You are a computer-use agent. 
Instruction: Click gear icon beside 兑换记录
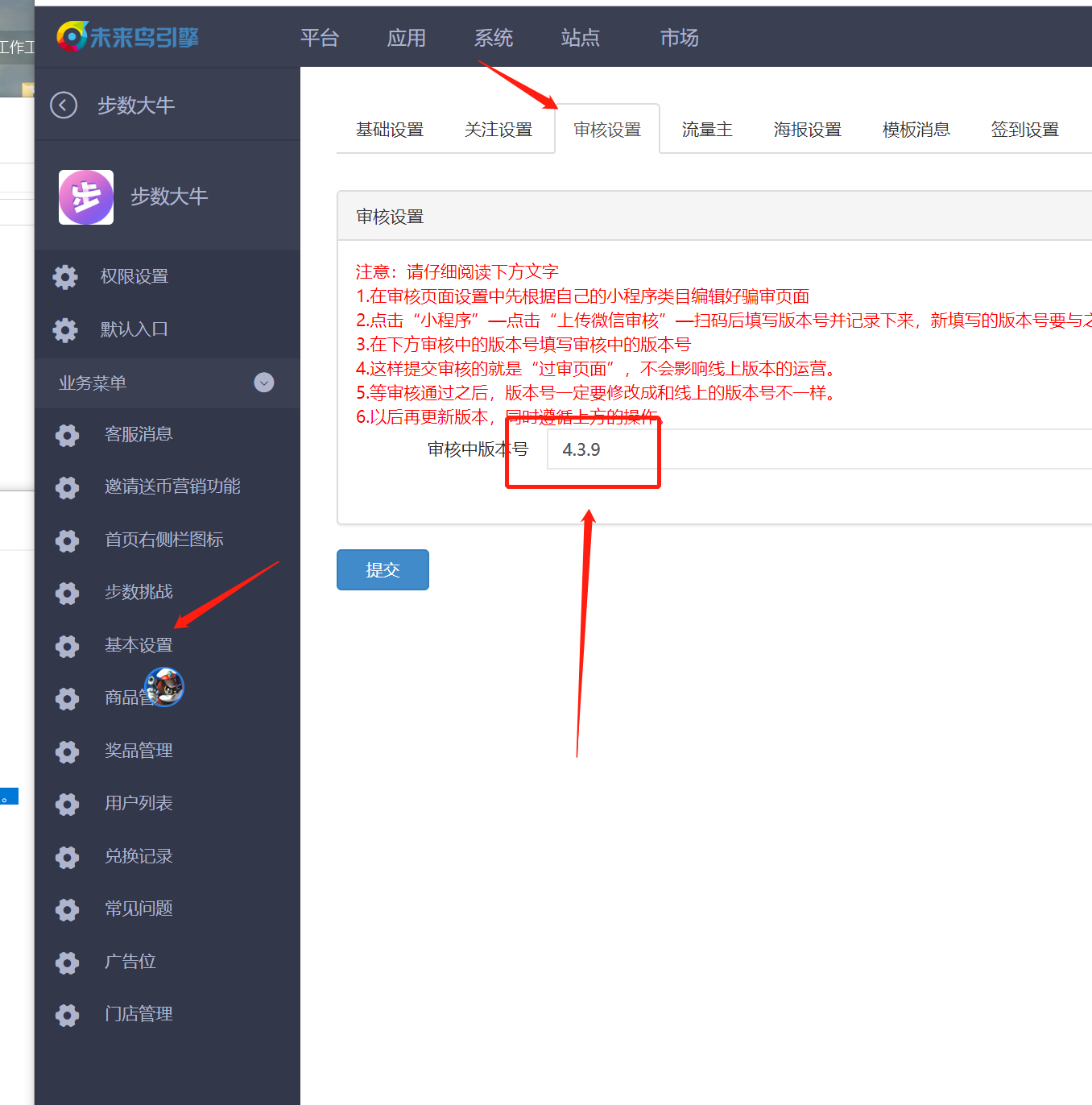pos(68,857)
